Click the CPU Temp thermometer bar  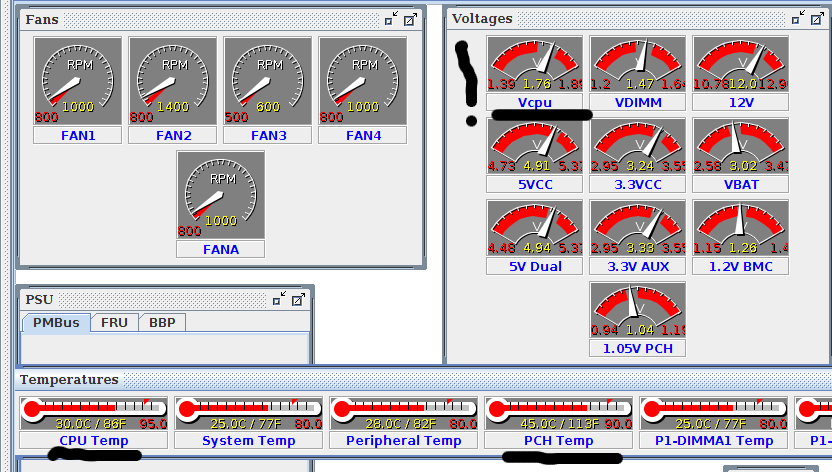tap(94, 413)
